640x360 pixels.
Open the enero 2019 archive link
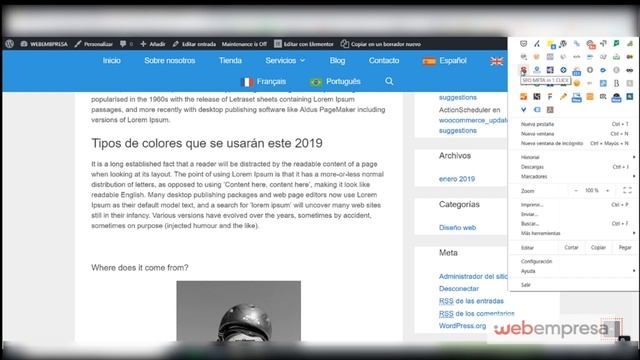tap(457, 179)
